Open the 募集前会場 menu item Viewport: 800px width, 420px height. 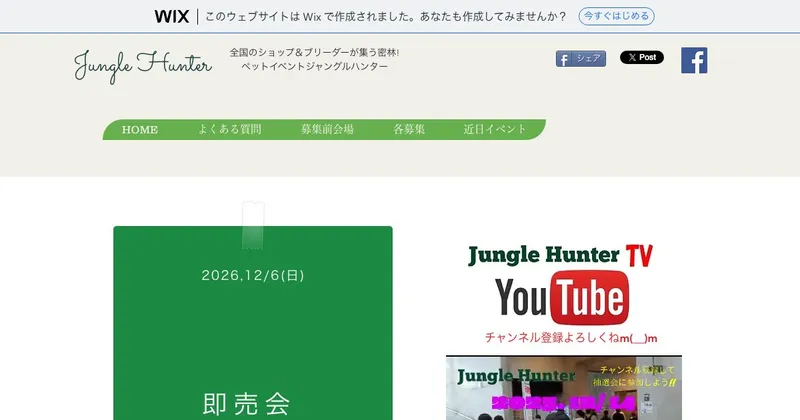click(327, 129)
